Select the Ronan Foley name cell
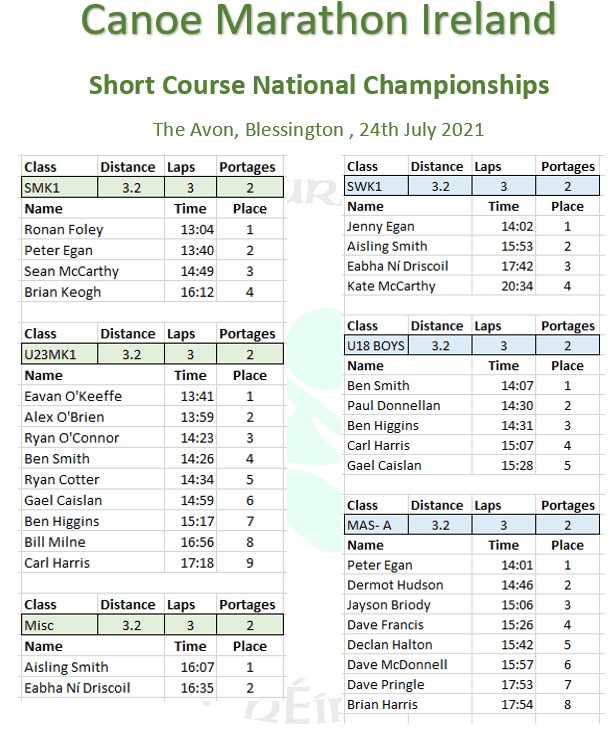The image size is (611, 730). point(64,229)
